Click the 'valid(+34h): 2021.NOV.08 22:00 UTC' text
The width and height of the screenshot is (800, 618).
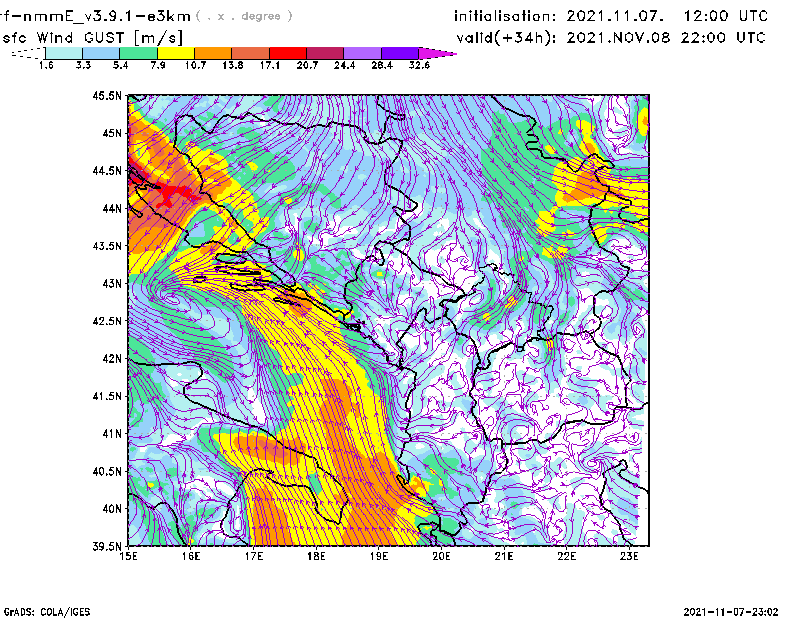click(x=611, y=38)
